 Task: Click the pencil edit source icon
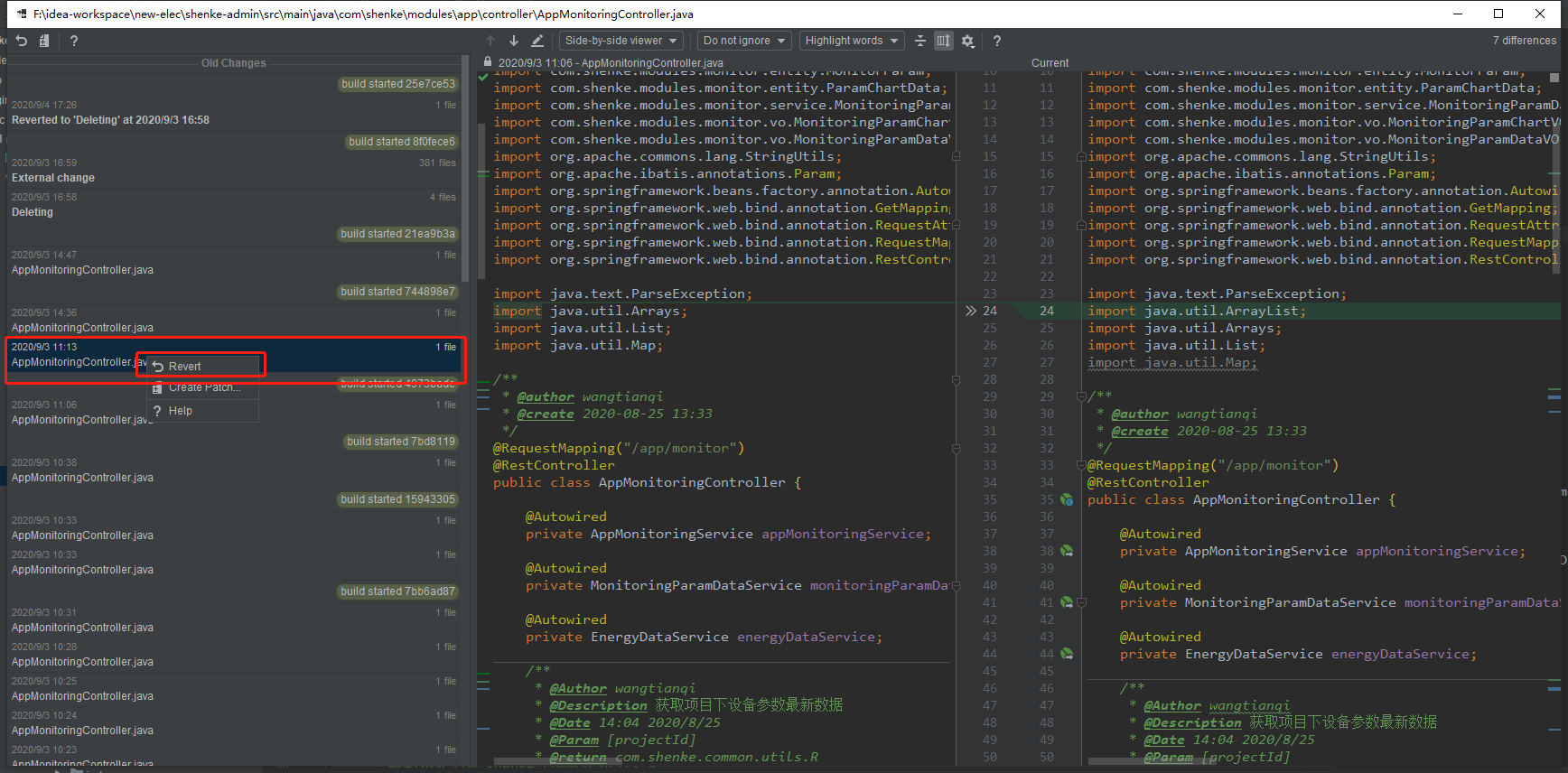[537, 41]
